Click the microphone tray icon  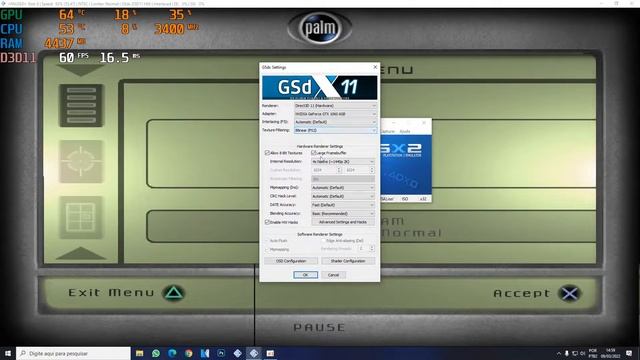pyautogui.click(x=567, y=353)
